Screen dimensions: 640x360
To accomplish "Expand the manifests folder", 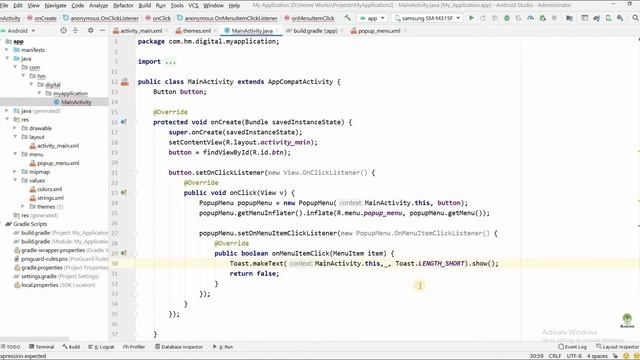I will (x=7, y=50).
